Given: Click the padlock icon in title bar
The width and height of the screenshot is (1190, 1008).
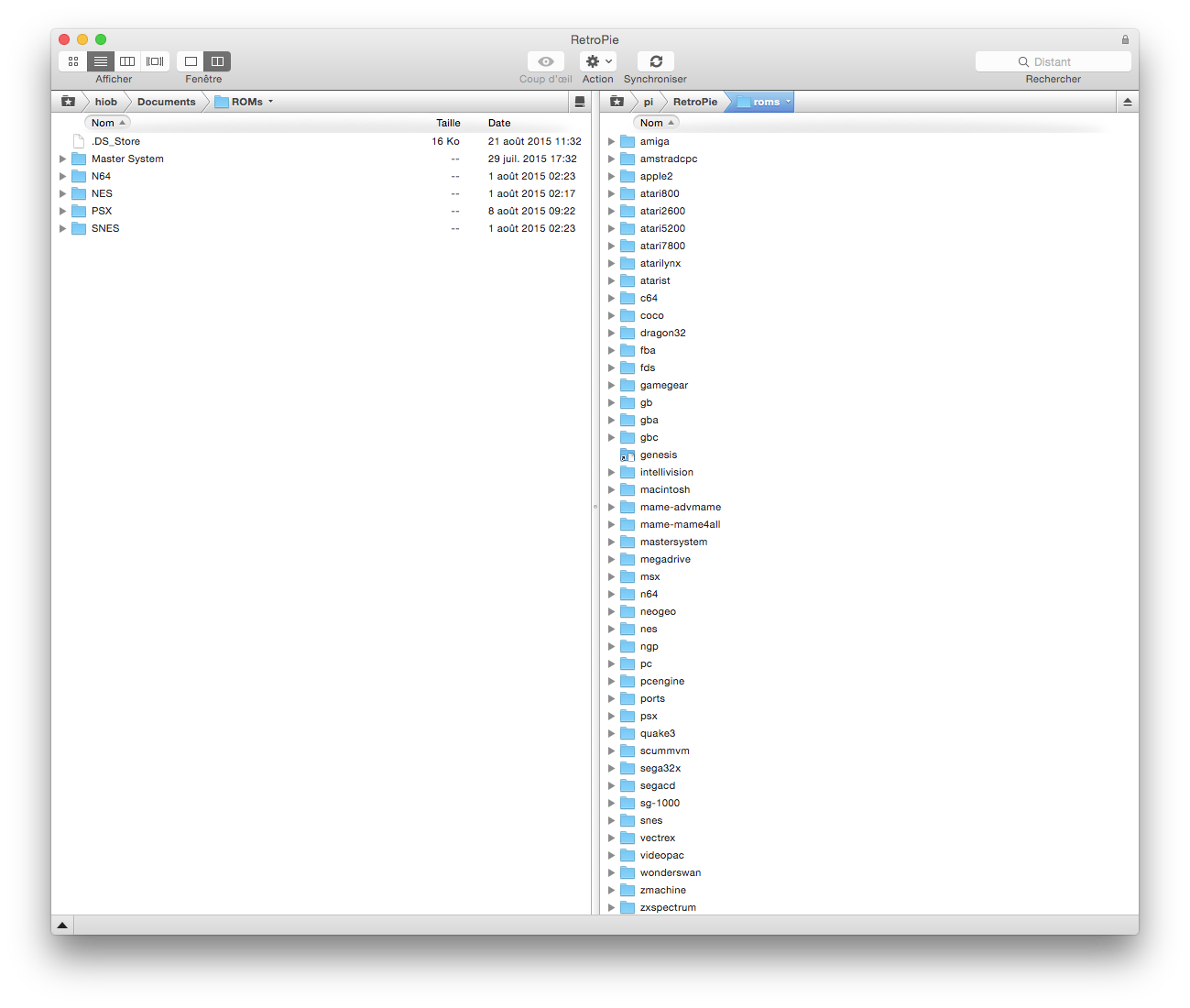Looking at the screenshot, I should (1125, 39).
